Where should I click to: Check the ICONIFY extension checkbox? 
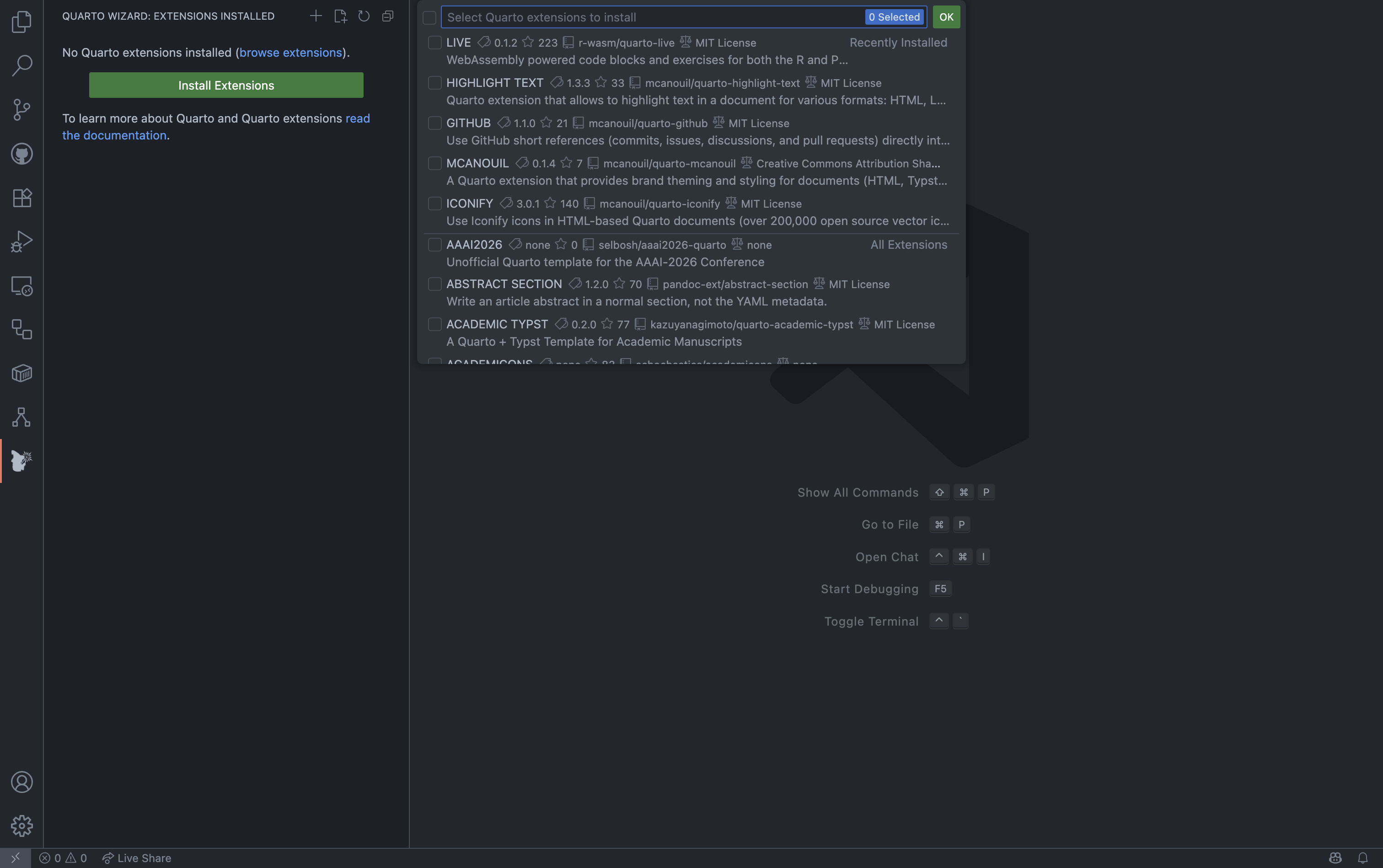[434, 203]
